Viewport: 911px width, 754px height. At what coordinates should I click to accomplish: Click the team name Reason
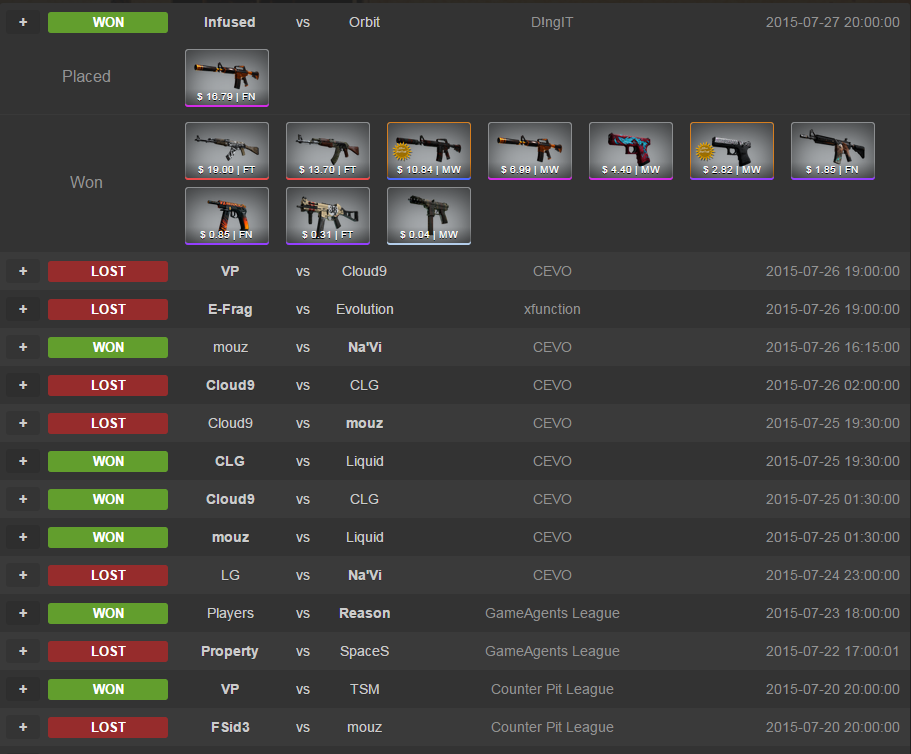(x=364, y=613)
